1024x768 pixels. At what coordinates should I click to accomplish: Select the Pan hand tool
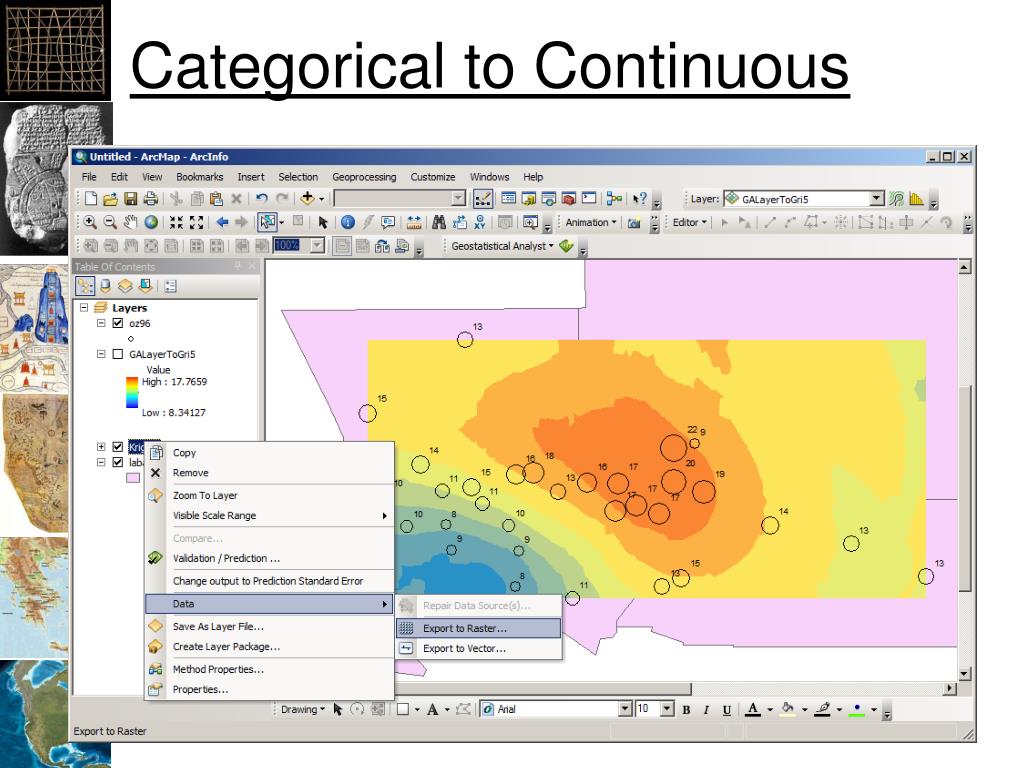(x=131, y=222)
